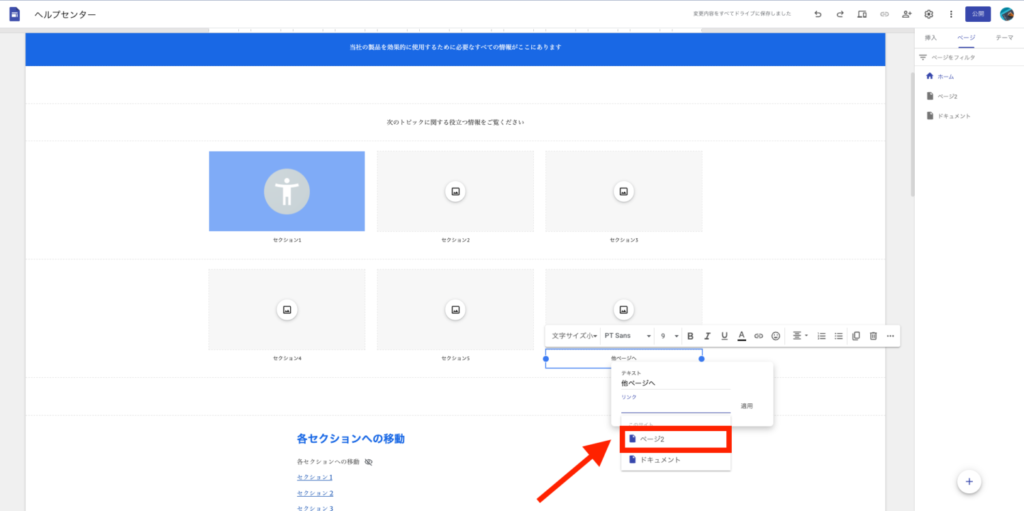Follow the セクション 3 link
The width and height of the screenshot is (1024, 511).
click(315, 508)
